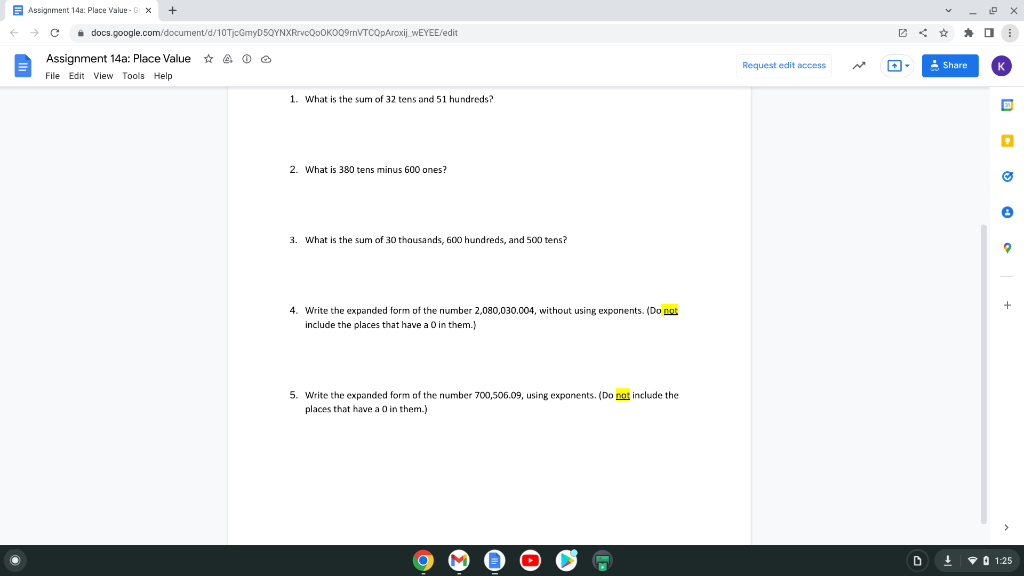The height and width of the screenshot is (576, 1024).
Task: Open the Chrome three-dot menu
Action: click(1010, 33)
